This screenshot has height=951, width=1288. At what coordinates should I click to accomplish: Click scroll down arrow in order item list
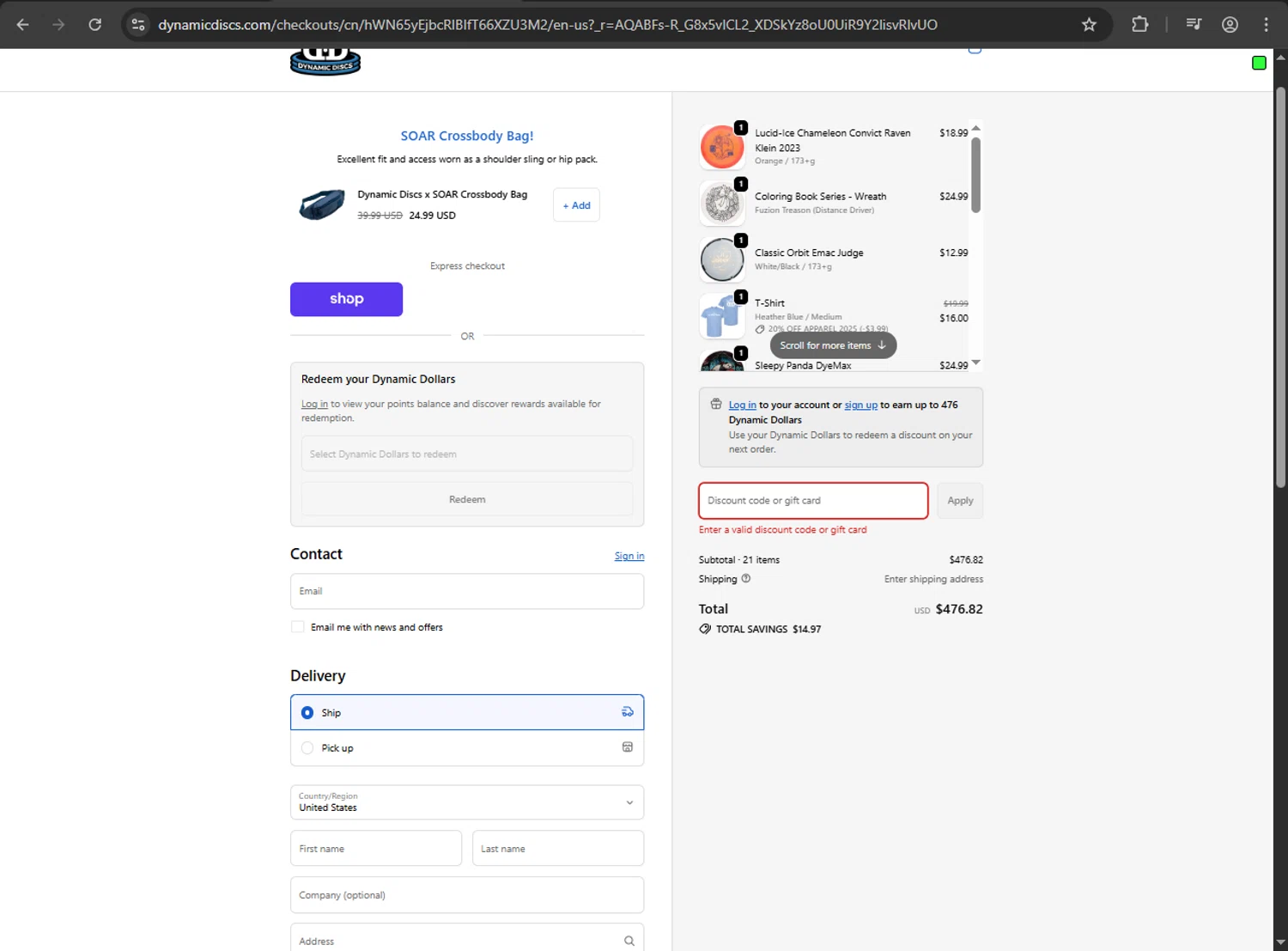point(975,363)
